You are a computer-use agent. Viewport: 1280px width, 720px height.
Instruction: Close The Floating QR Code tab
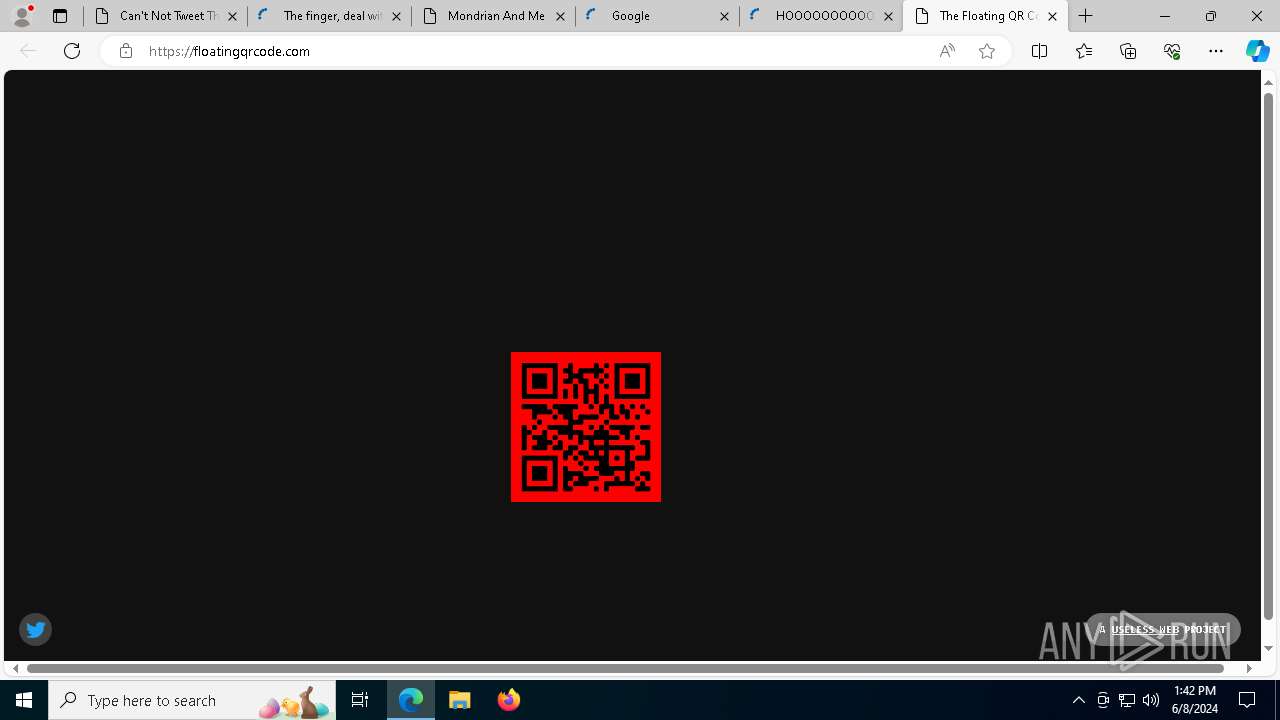pyautogui.click(x=1052, y=16)
